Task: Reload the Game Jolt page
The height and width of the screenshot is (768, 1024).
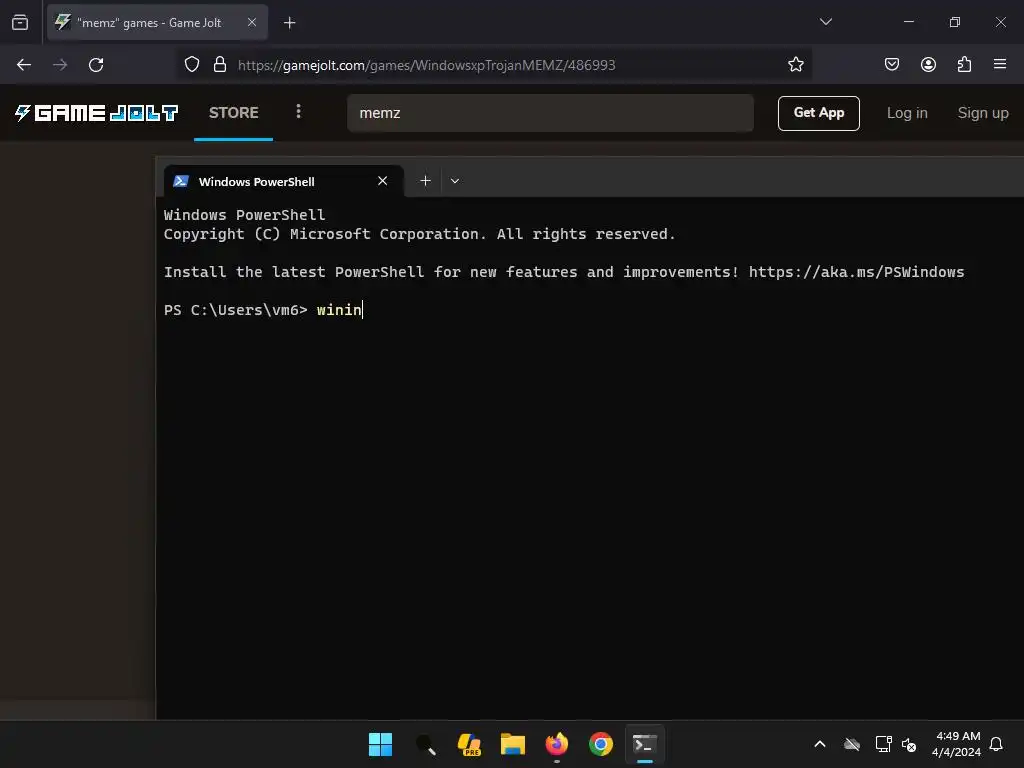Action: tap(96, 65)
